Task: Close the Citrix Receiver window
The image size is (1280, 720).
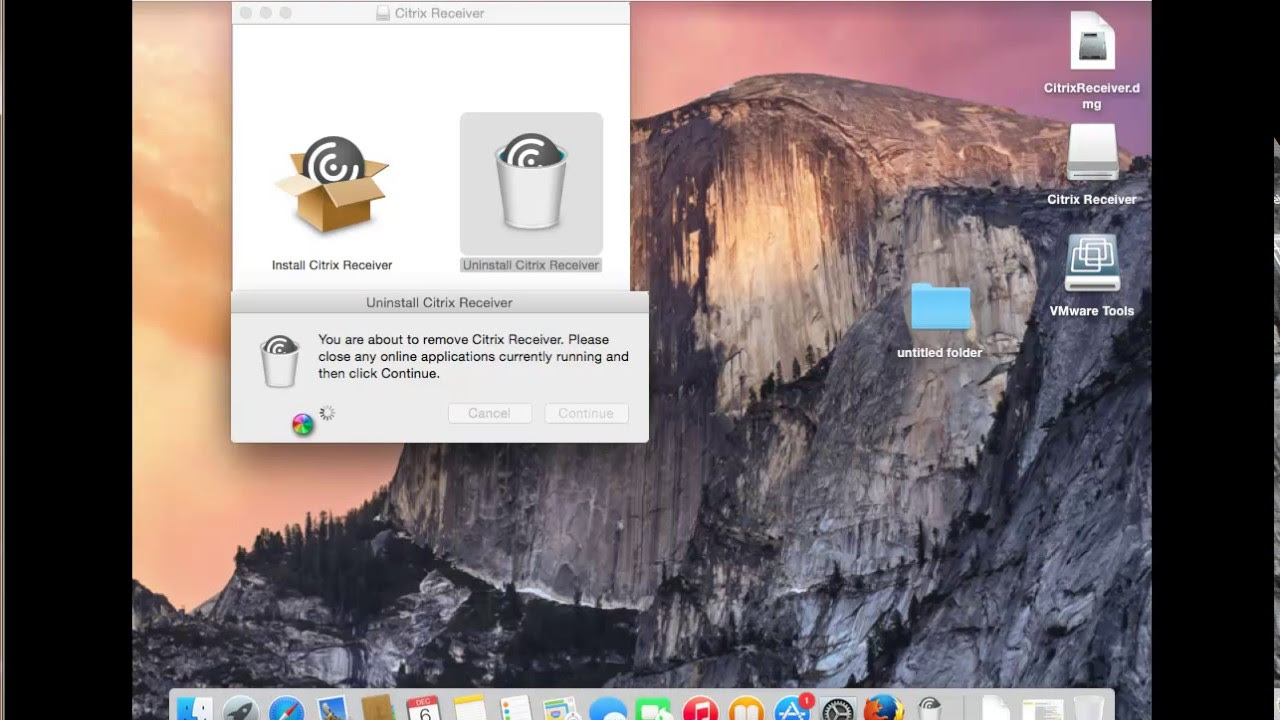Action: click(246, 13)
